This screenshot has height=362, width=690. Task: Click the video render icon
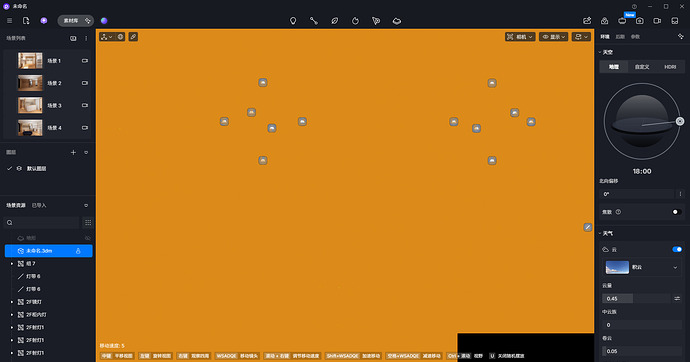[x=657, y=21]
